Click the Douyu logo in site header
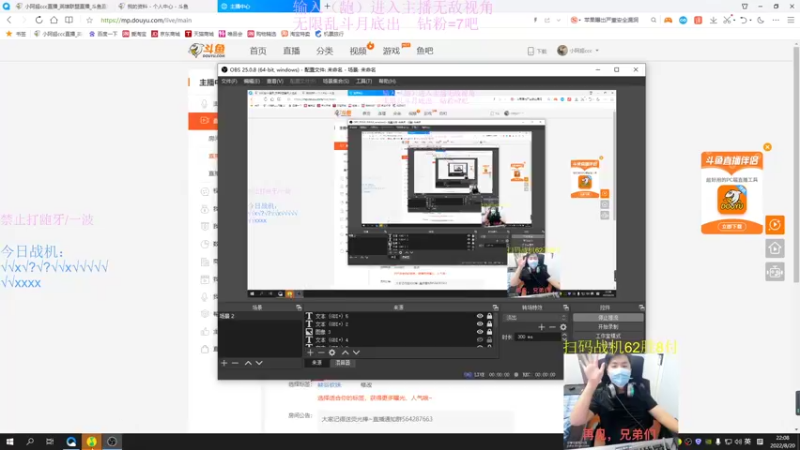This screenshot has height=450, width=800. [207, 51]
